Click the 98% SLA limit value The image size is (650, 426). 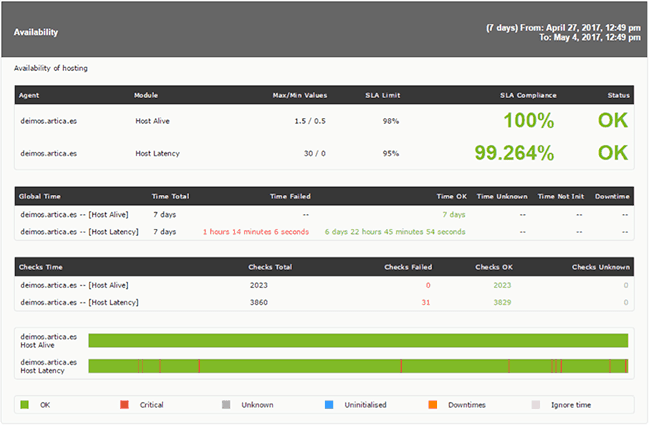point(390,121)
